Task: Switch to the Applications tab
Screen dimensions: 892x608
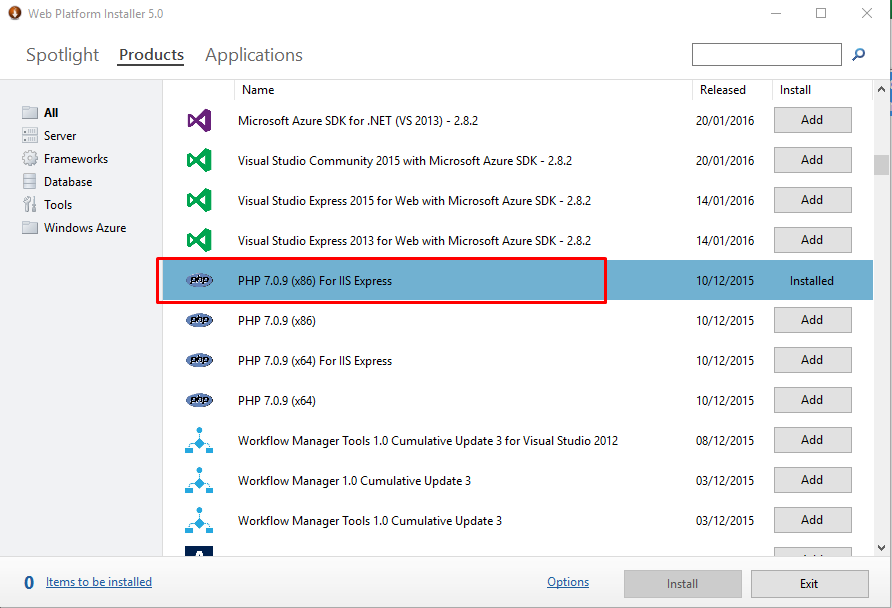Action: tap(254, 55)
